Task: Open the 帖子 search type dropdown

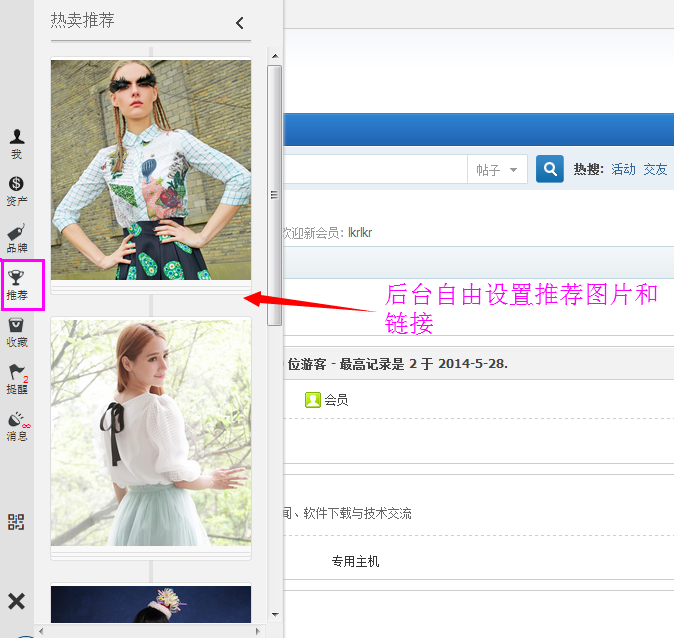Action: click(497, 169)
